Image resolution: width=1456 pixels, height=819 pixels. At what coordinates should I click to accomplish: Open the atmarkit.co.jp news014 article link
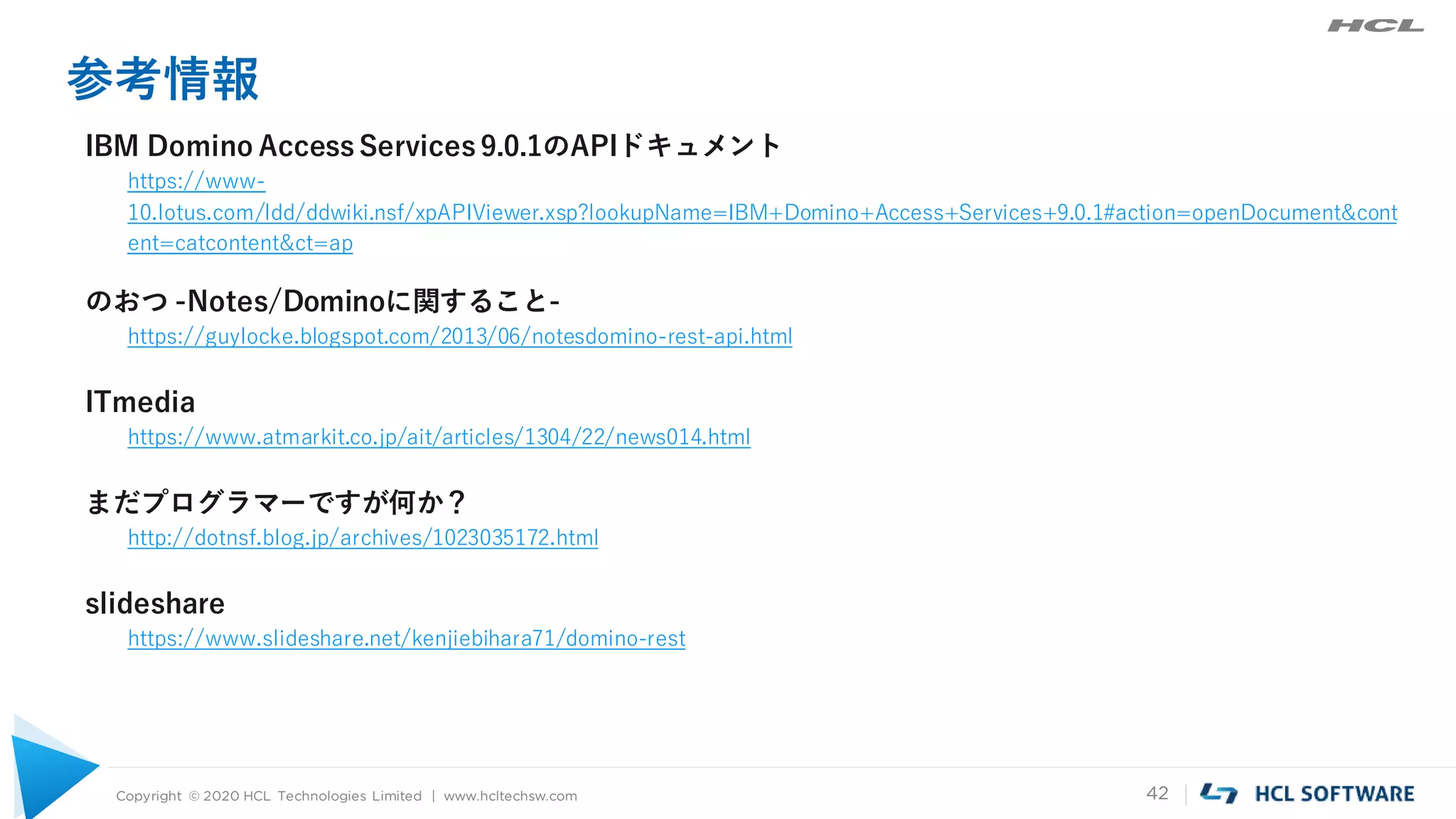point(439,437)
